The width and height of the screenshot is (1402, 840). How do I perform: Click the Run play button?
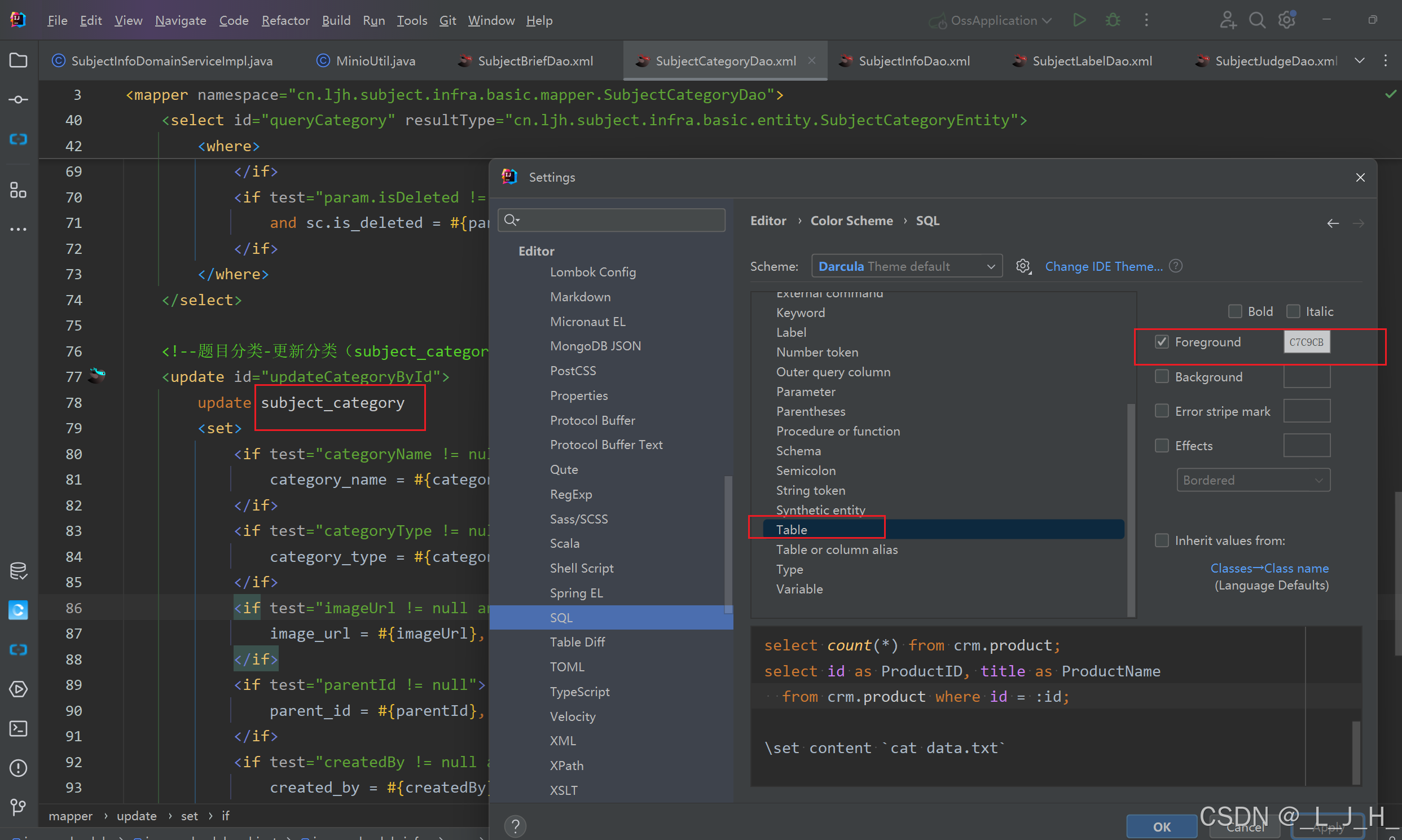coord(1079,20)
